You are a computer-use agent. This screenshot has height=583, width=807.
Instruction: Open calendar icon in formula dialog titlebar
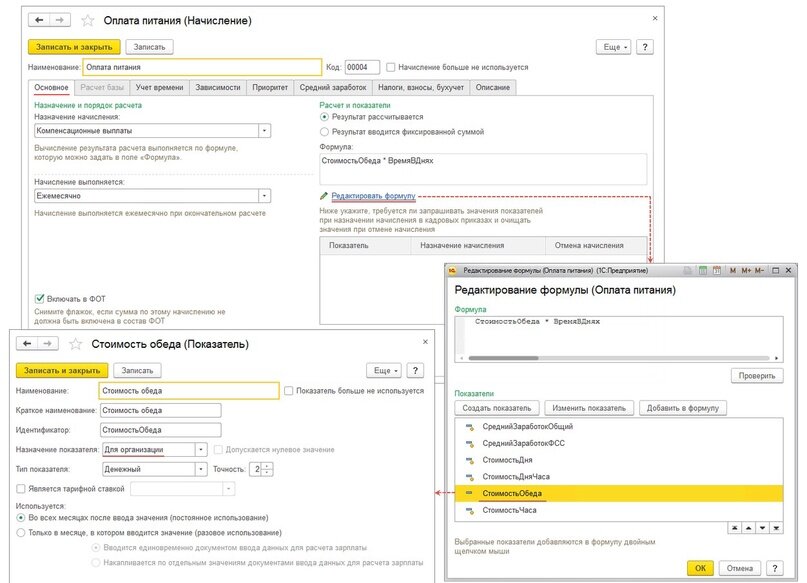click(x=717, y=270)
